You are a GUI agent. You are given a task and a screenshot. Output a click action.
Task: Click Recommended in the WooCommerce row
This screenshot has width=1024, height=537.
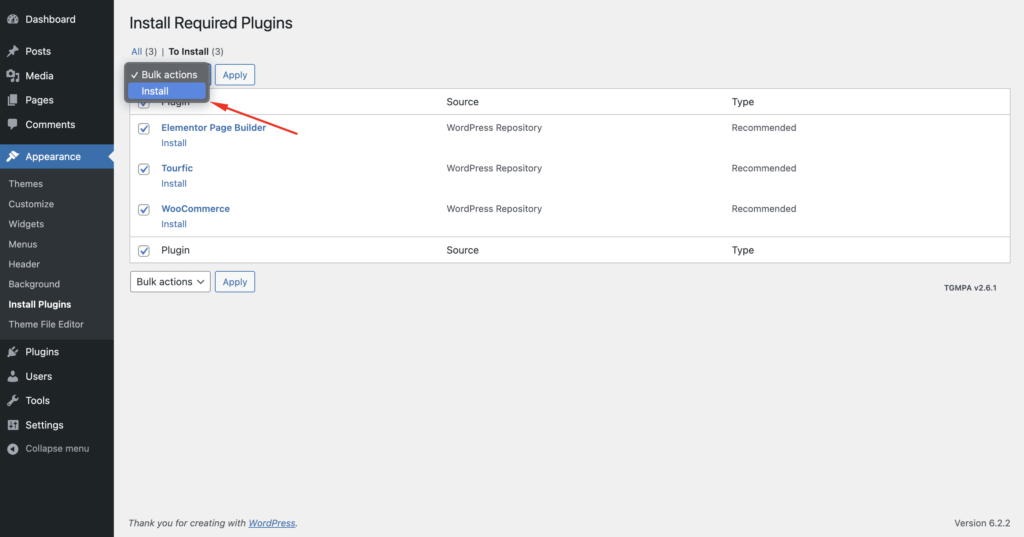pyautogui.click(x=763, y=208)
